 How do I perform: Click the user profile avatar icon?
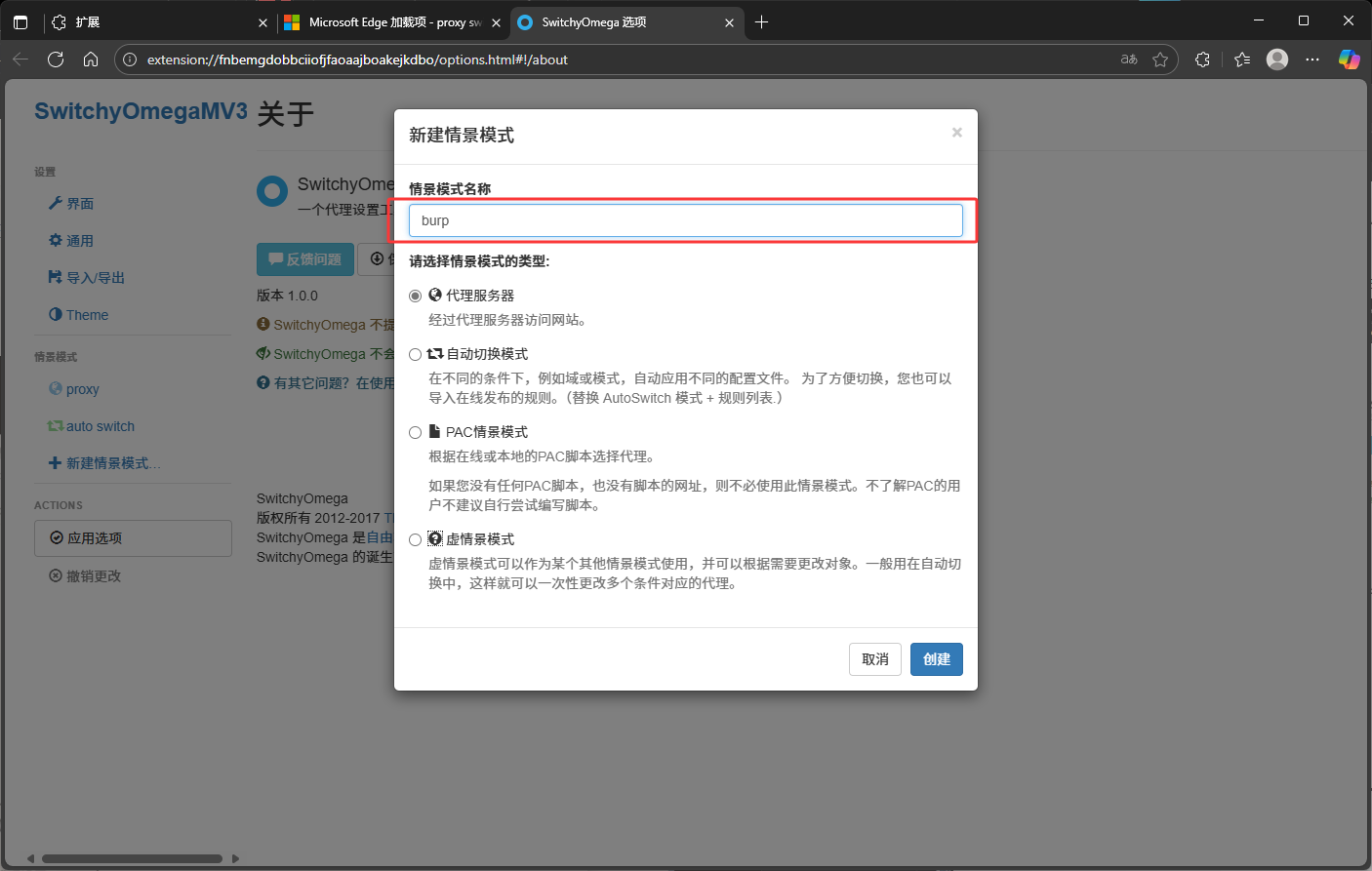tap(1277, 59)
